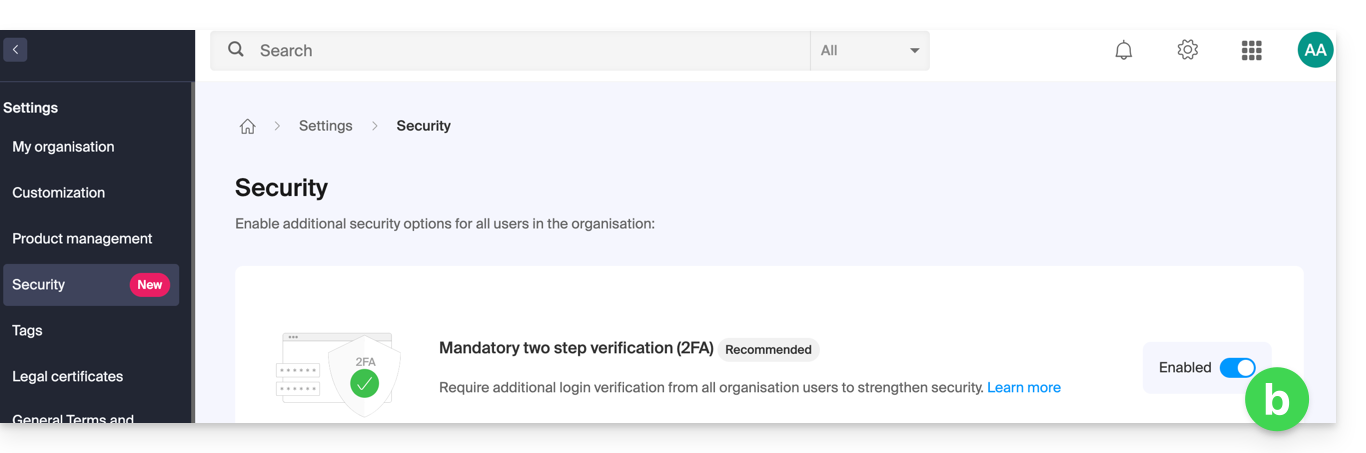This screenshot has width=1366, height=453.
Task: Click the search magnifier icon
Action: coord(236,50)
